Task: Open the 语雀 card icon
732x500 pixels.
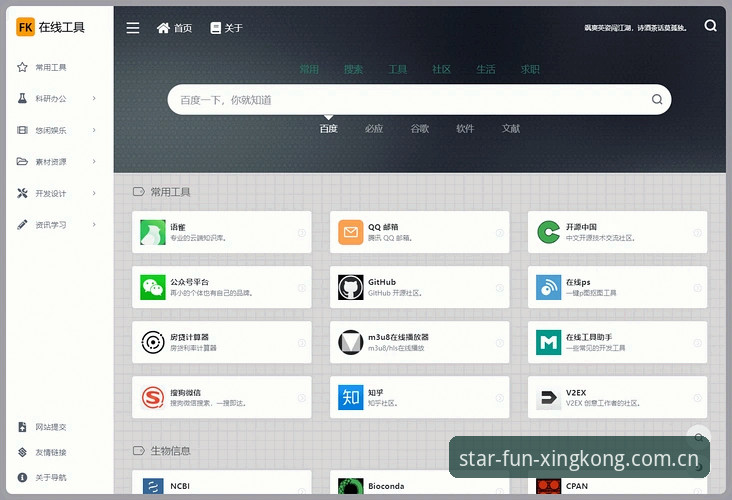Action: pos(153,232)
